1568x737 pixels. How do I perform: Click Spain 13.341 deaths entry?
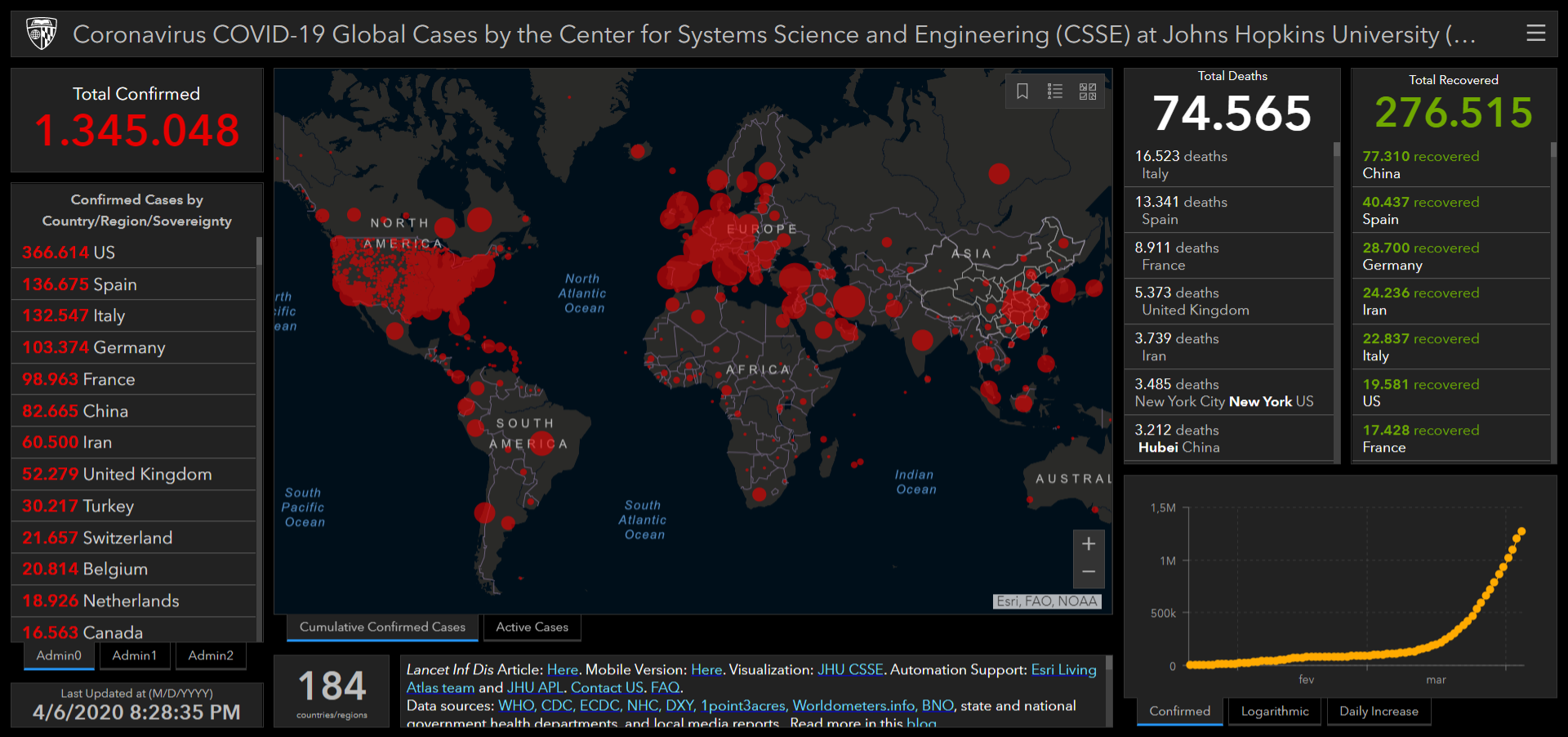point(1229,210)
